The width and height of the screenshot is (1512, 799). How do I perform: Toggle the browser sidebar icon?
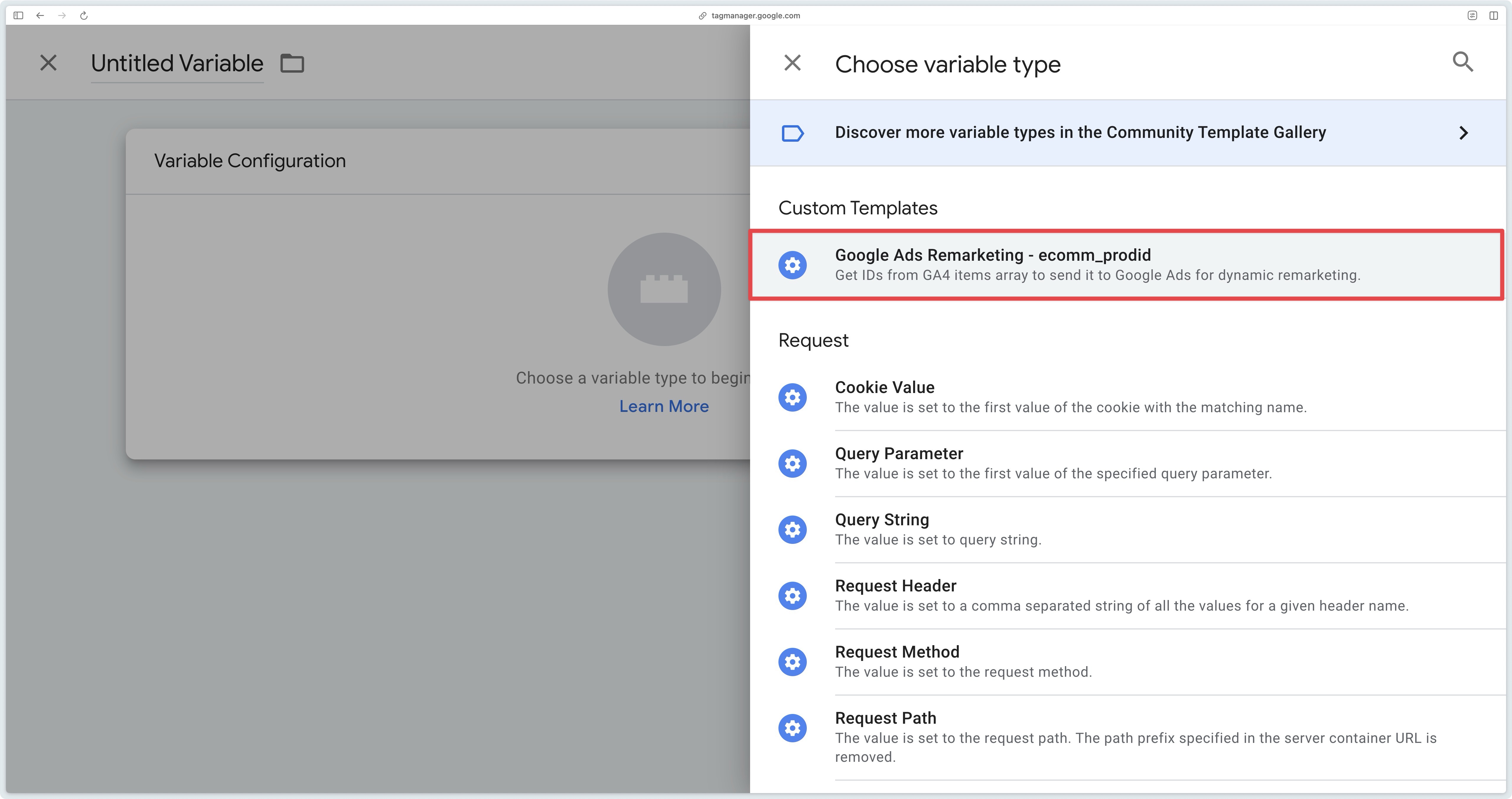click(18, 15)
